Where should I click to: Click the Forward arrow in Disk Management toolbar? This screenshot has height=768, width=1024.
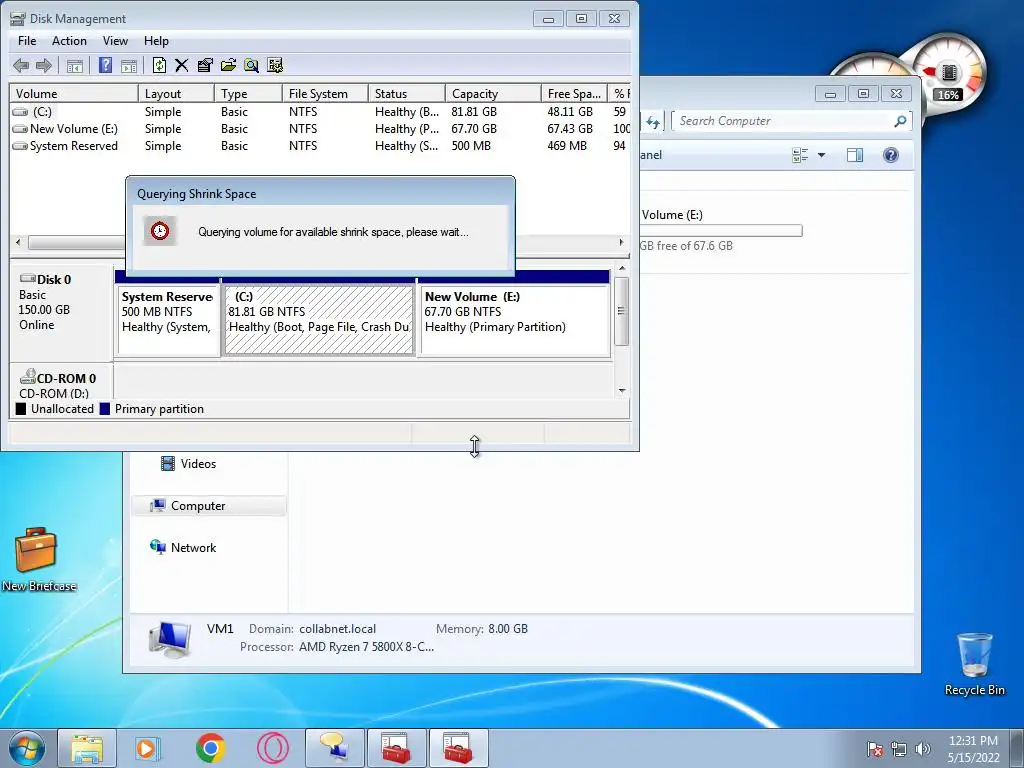44,65
